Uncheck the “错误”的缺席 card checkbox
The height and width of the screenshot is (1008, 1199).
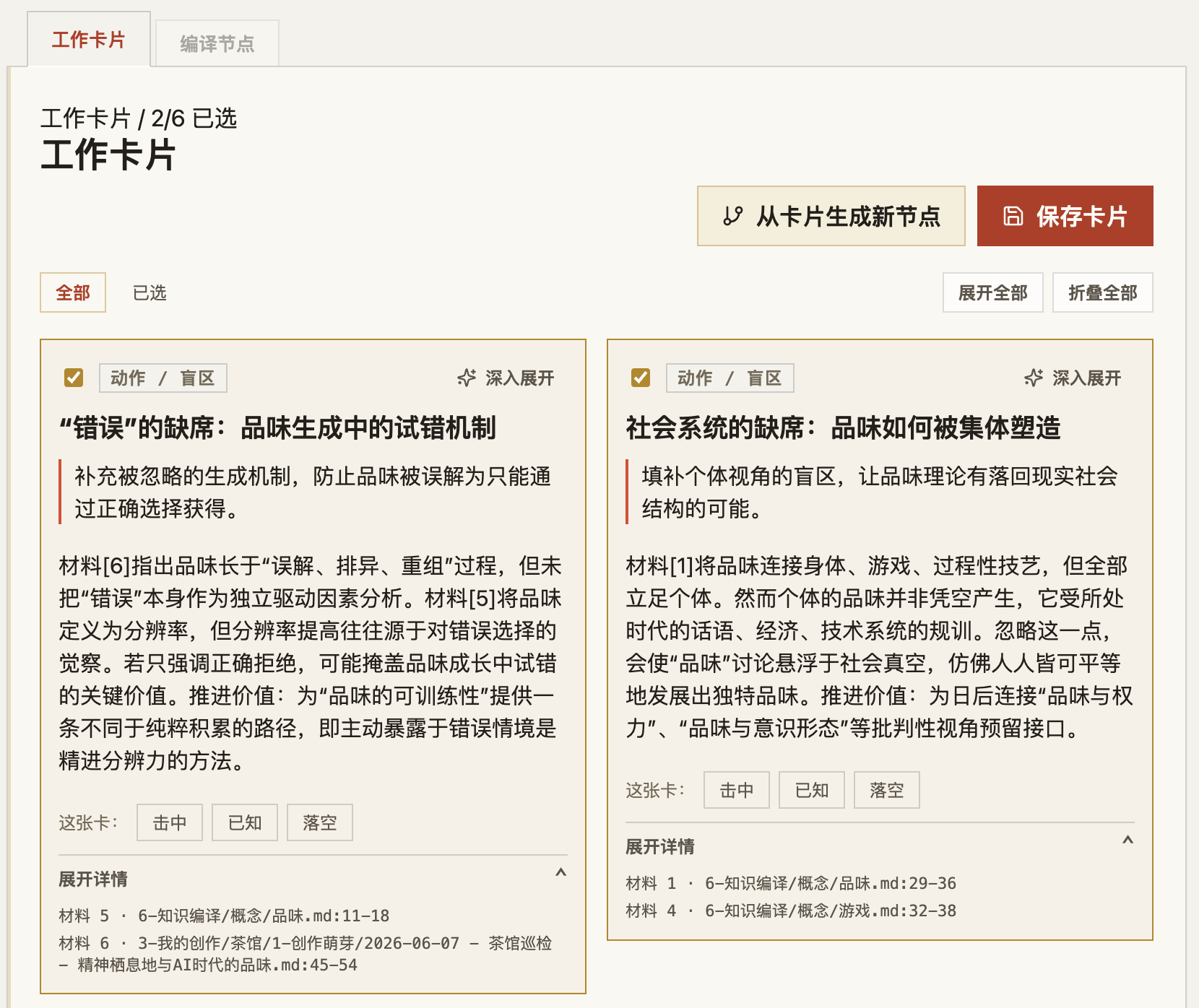(x=74, y=378)
